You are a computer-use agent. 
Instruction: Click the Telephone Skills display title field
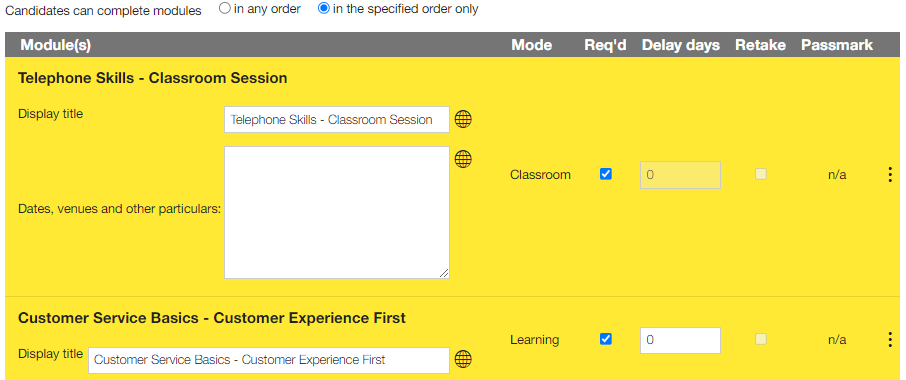pyautogui.click(x=337, y=120)
